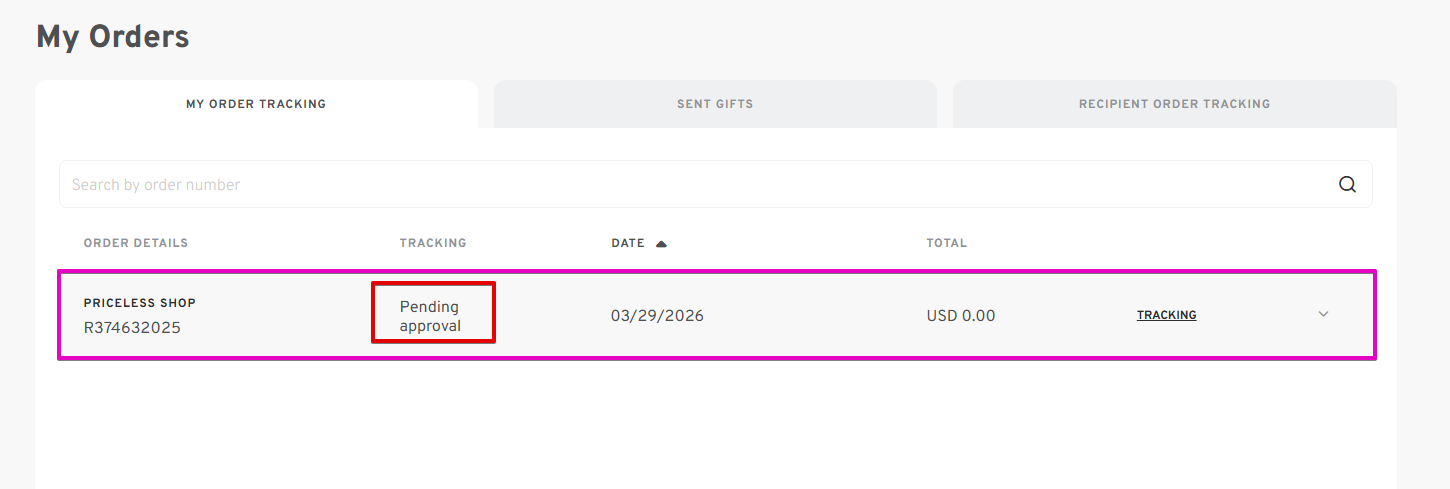Expand the R374632025 order row chevron
The width and height of the screenshot is (1450, 489).
[x=1323, y=314]
